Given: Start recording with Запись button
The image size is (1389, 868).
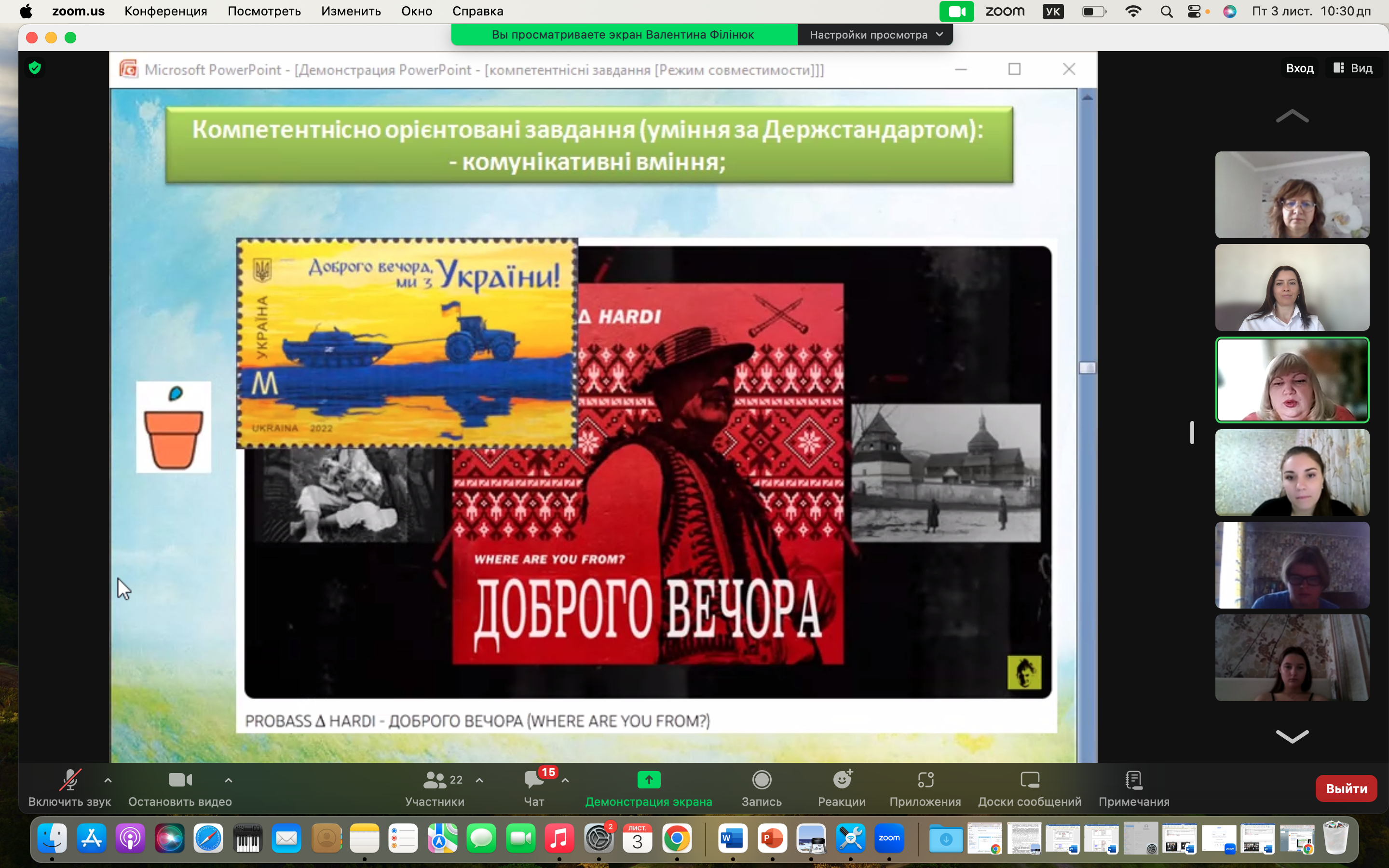Looking at the screenshot, I should [761, 780].
